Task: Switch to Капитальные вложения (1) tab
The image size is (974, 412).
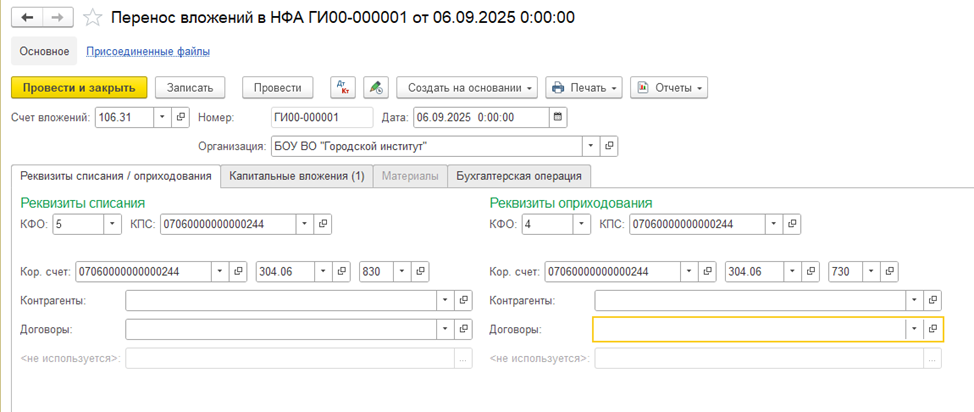Action: (297, 176)
